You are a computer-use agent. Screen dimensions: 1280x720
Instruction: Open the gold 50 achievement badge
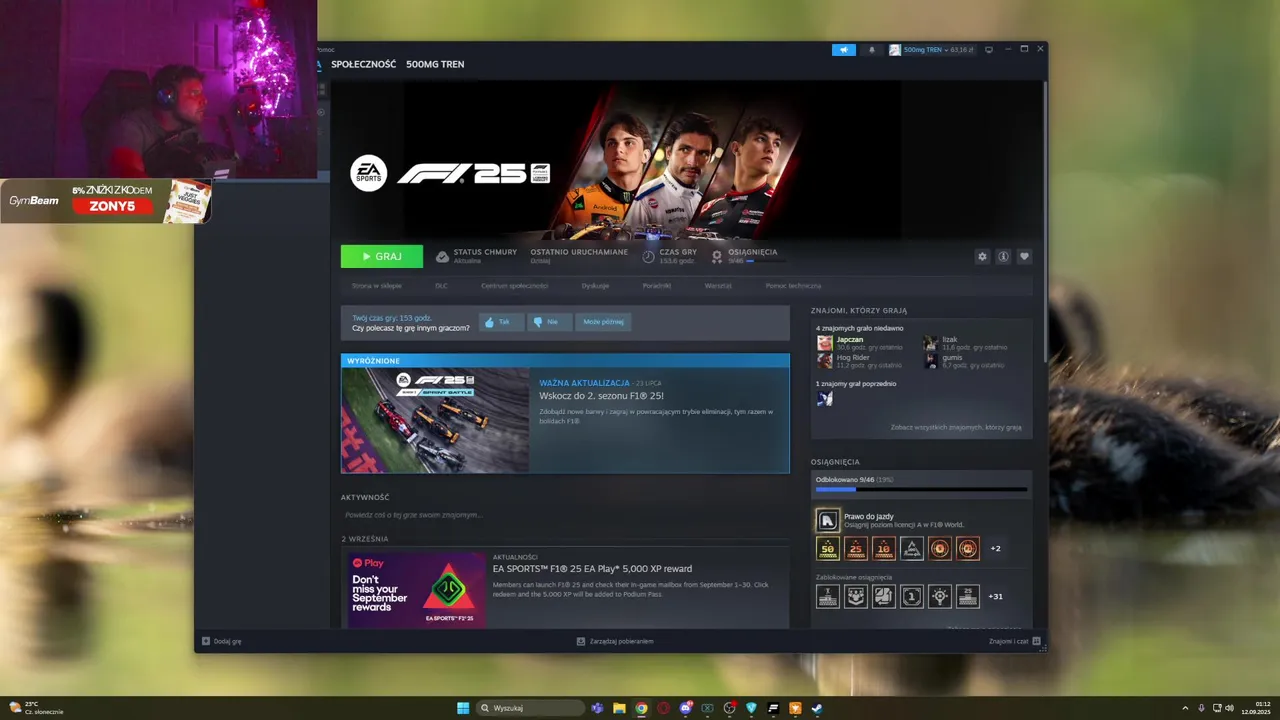click(827, 548)
